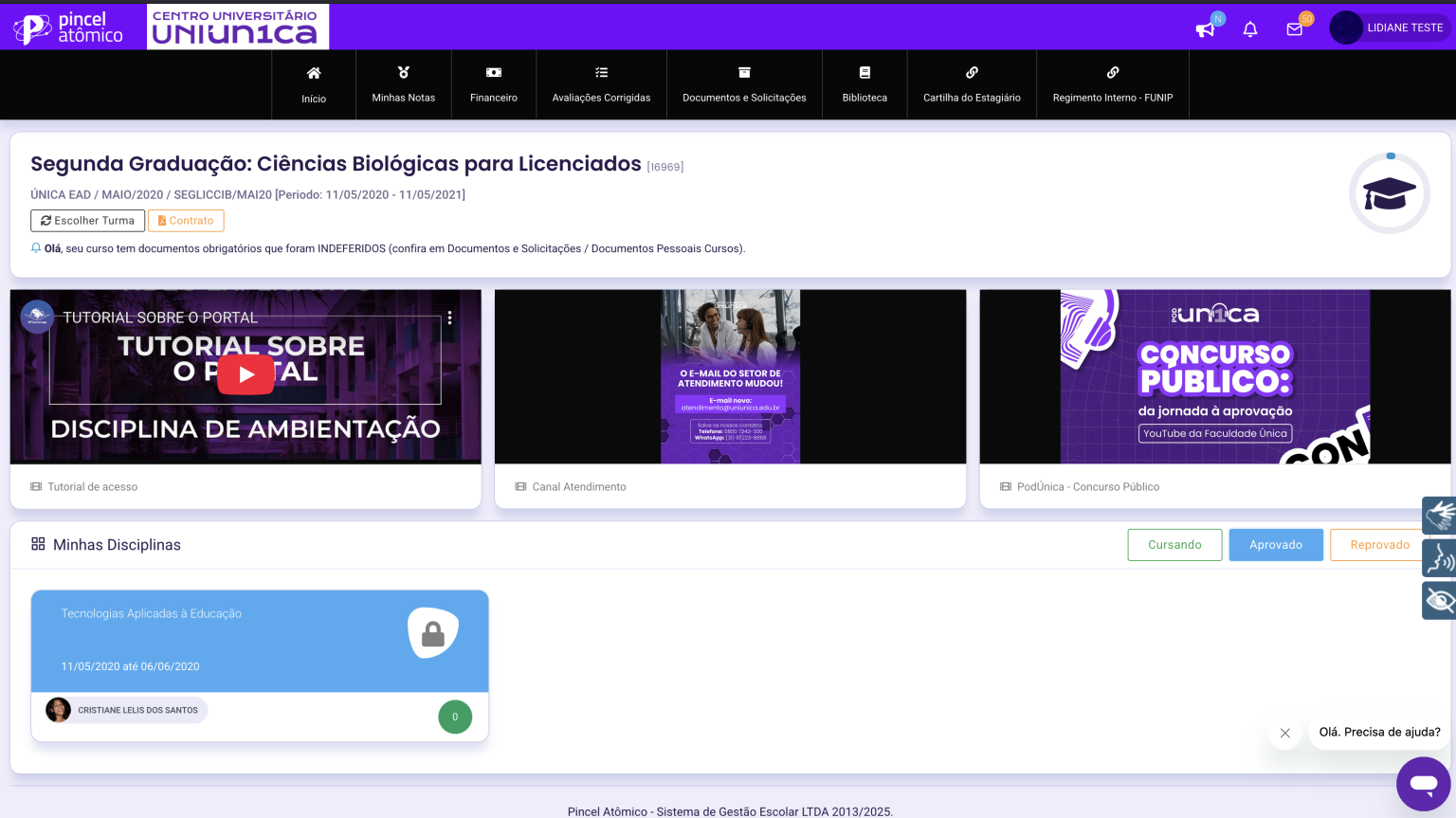Open Escolher Turma selector
Image resolution: width=1456 pixels, height=818 pixels.
(x=87, y=220)
